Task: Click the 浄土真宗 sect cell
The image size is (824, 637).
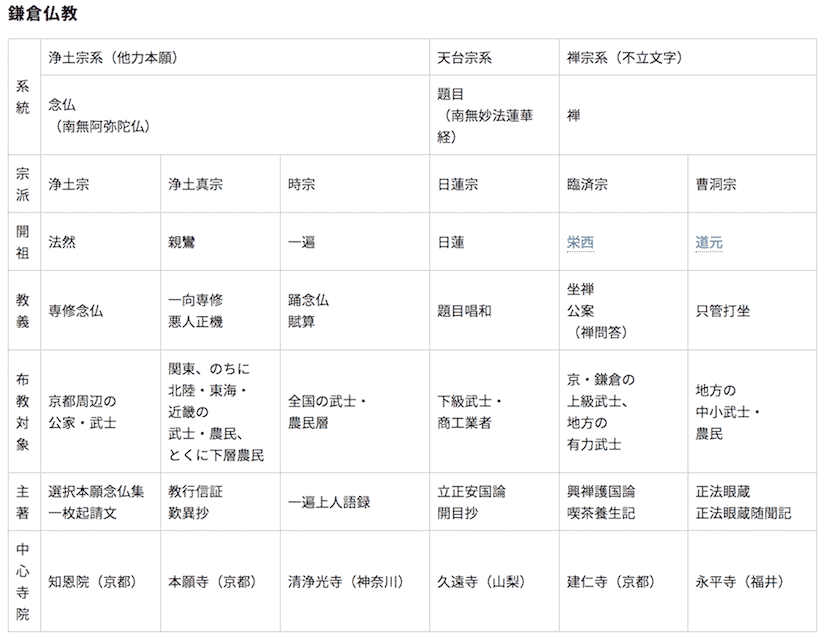Action: pyautogui.click(x=220, y=184)
